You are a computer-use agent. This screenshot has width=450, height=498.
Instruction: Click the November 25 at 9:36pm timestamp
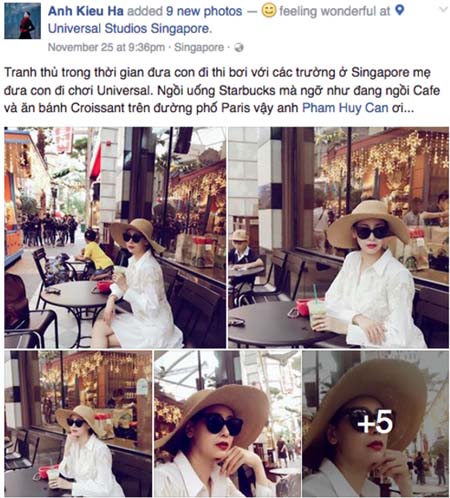[106, 48]
